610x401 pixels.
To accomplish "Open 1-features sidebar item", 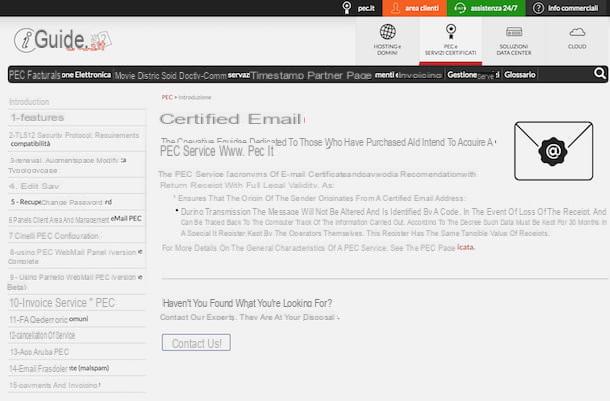I will pyautogui.click(x=37, y=117).
